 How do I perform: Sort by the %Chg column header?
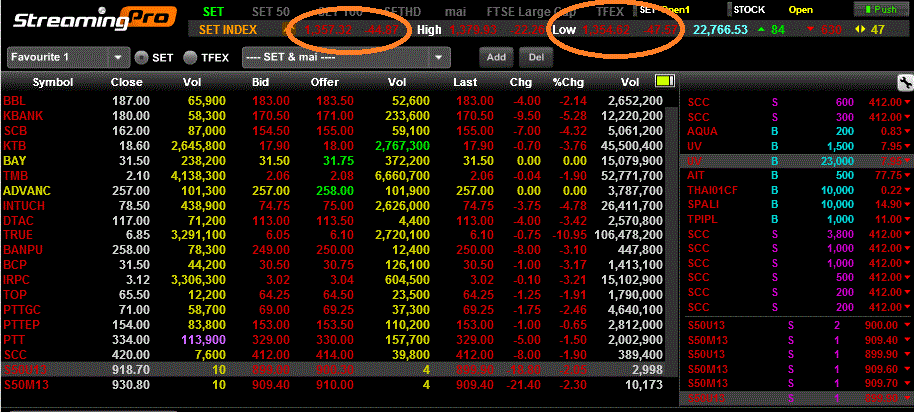[x=568, y=82]
